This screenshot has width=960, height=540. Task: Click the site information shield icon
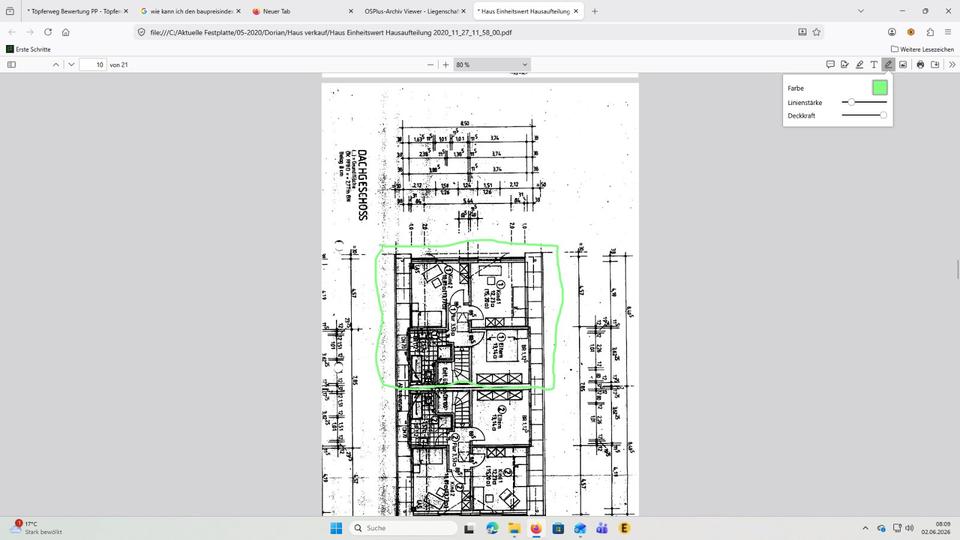click(x=141, y=32)
